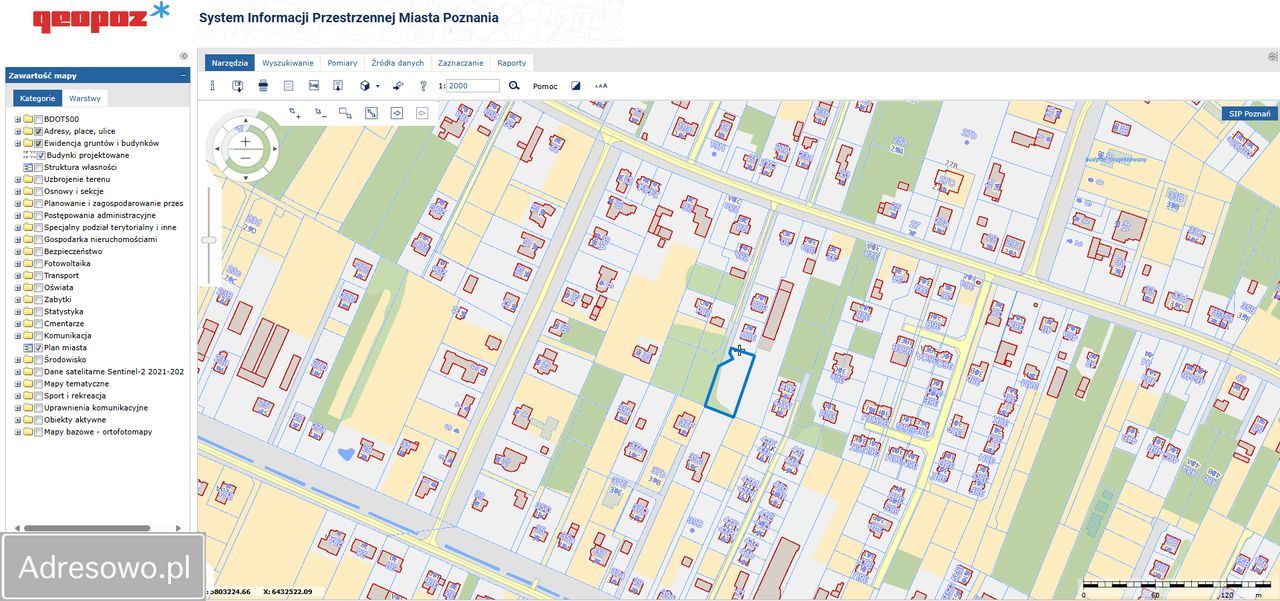
Task: Open the Wyszukiwanie tab
Action: click(x=288, y=63)
